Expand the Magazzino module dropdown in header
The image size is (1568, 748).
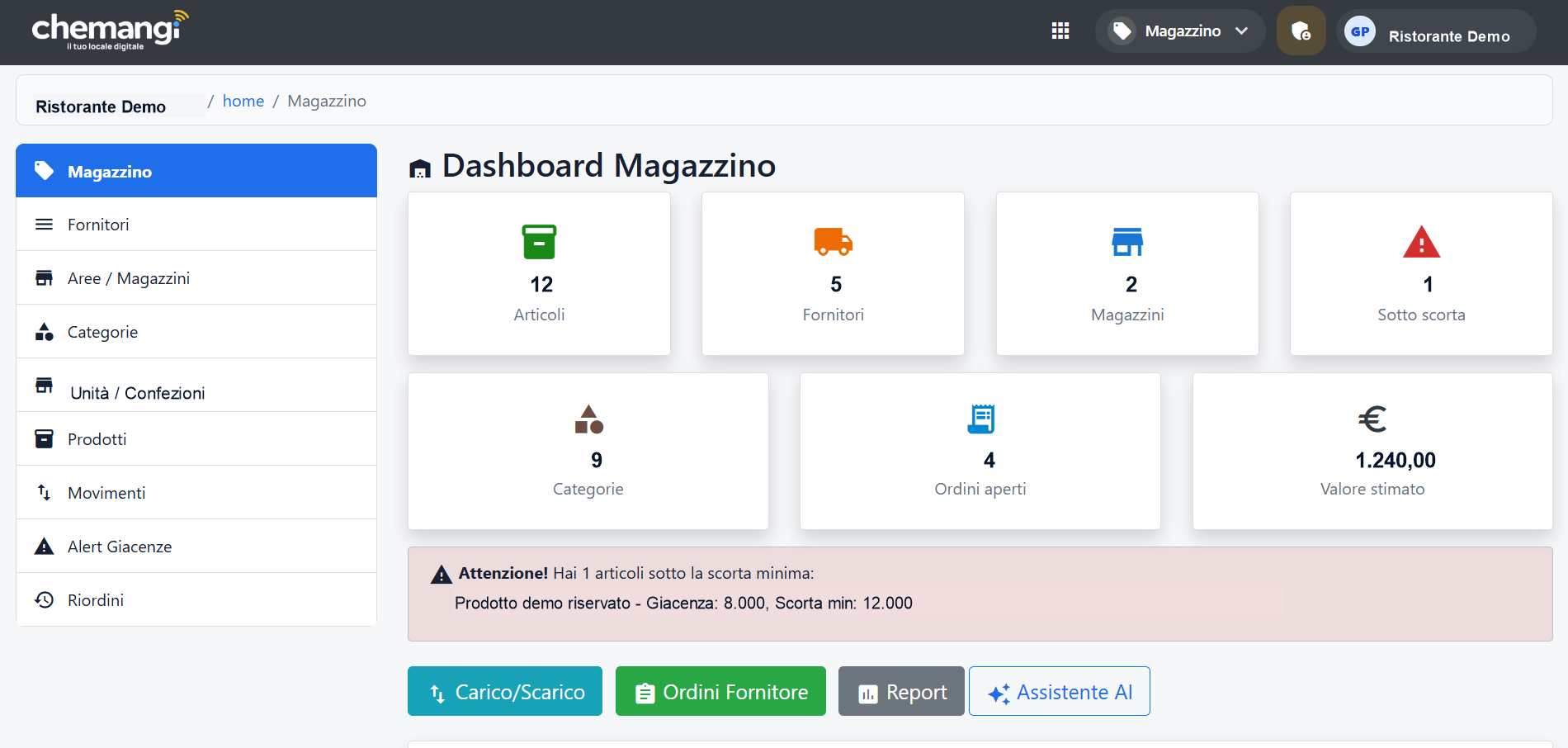tap(1180, 31)
